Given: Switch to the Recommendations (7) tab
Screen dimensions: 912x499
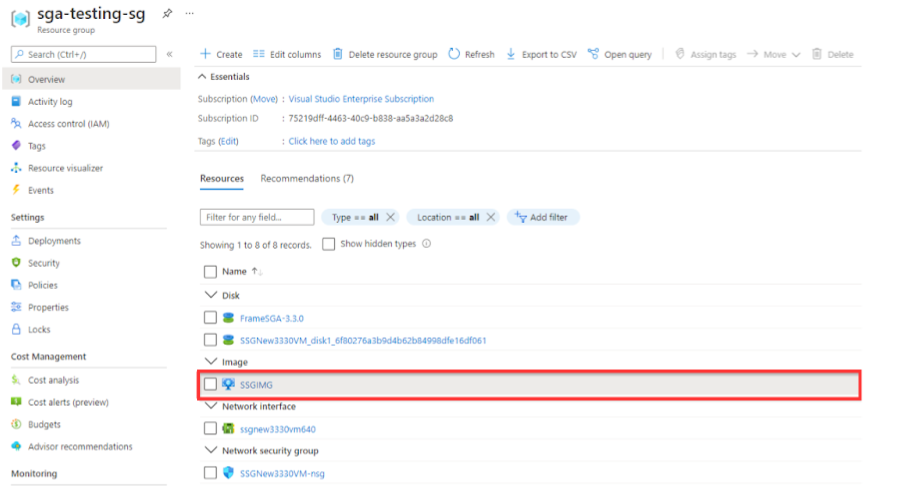Looking at the screenshot, I should point(307,179).
